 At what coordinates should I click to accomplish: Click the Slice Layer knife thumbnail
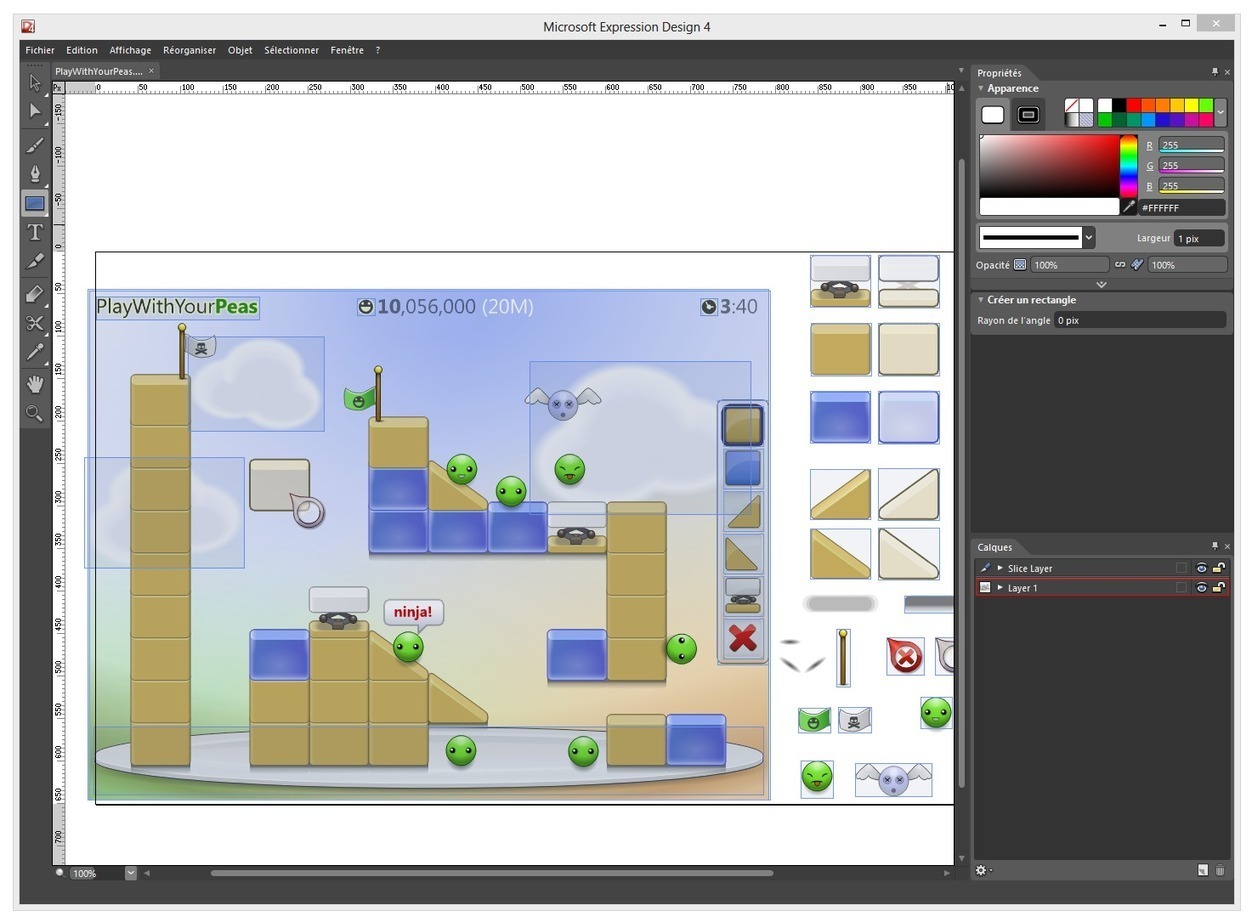985,568
